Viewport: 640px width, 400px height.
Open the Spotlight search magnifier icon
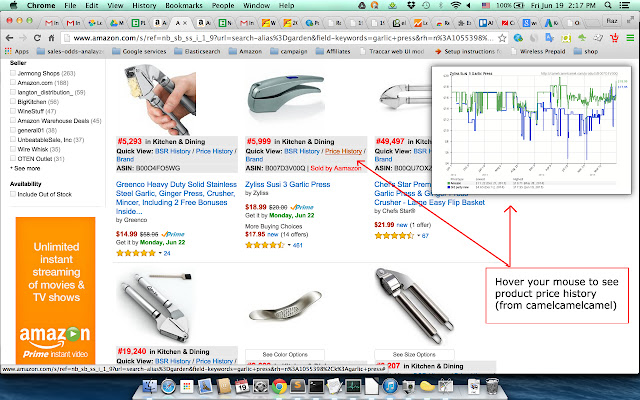[608, 5]
